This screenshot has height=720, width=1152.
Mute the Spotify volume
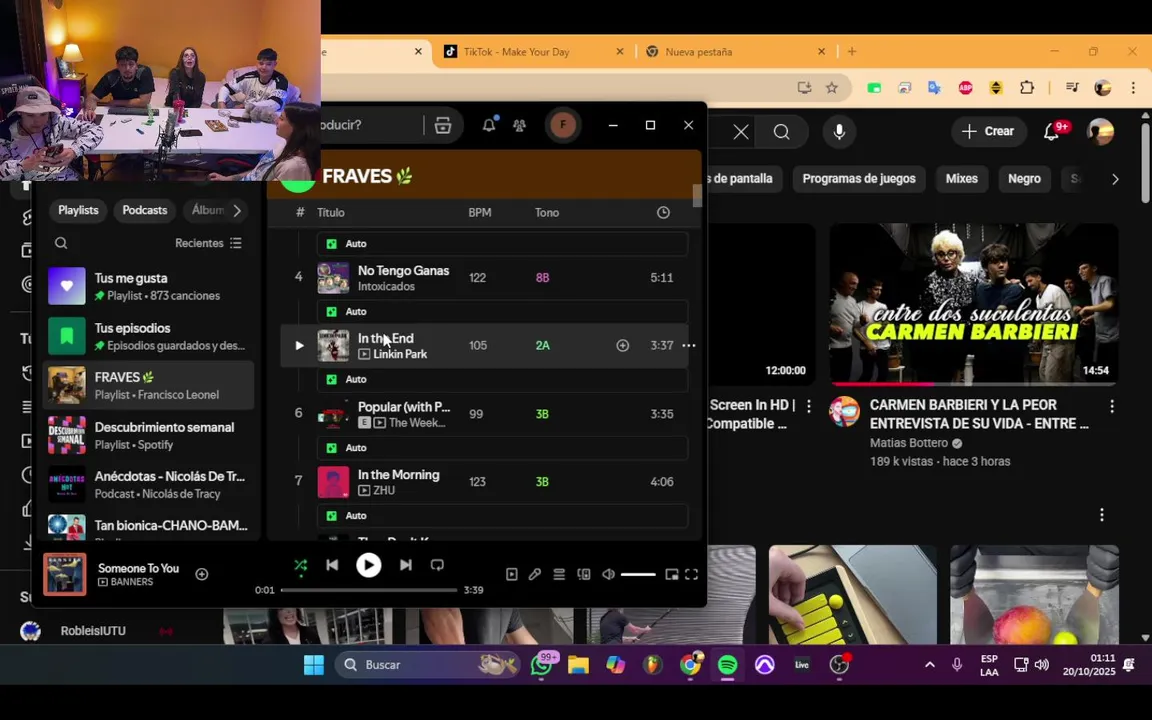[608, 575]
